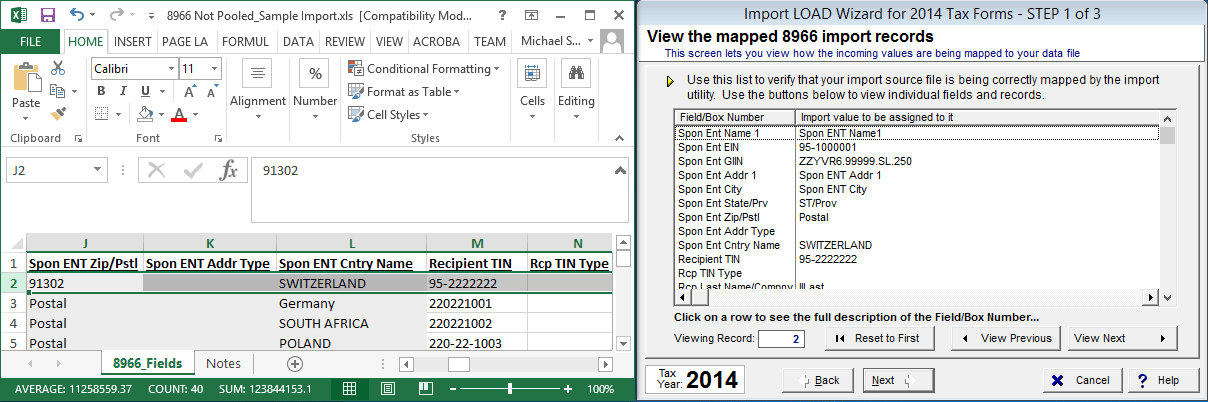Open Format as Table menu

pos(404,92)
